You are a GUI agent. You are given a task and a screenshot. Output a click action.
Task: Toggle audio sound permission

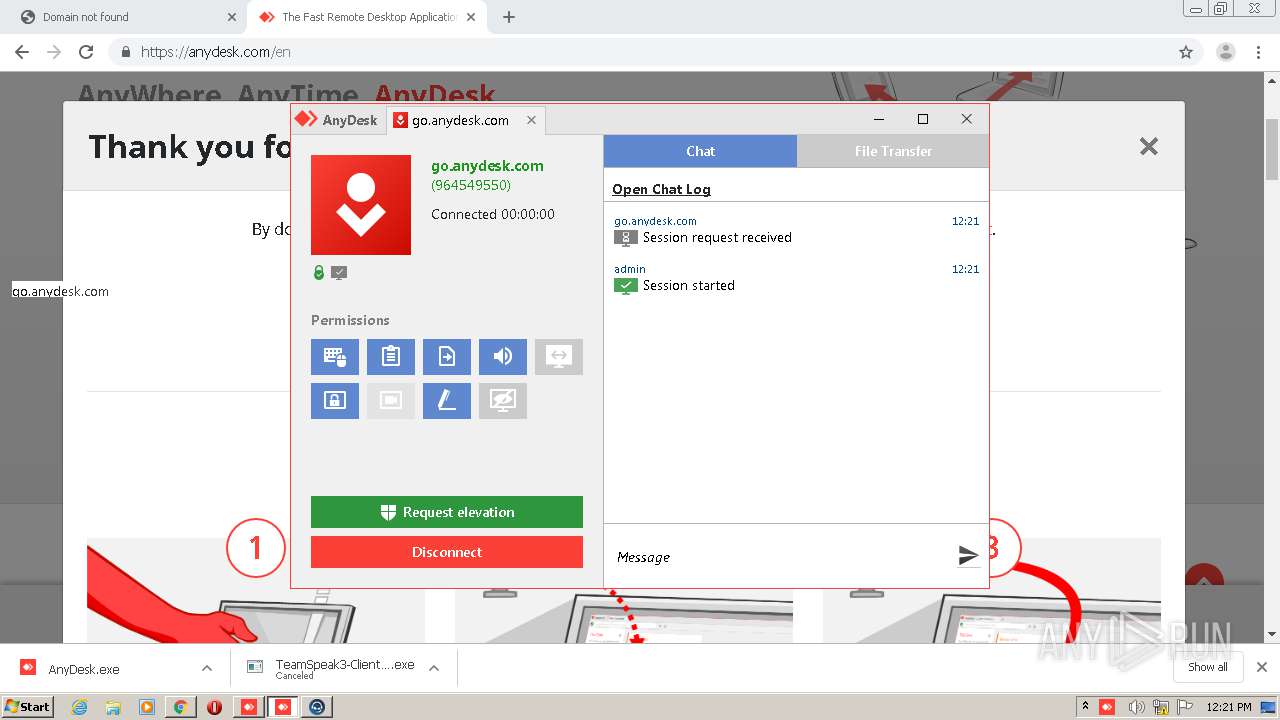pos(503,356)
